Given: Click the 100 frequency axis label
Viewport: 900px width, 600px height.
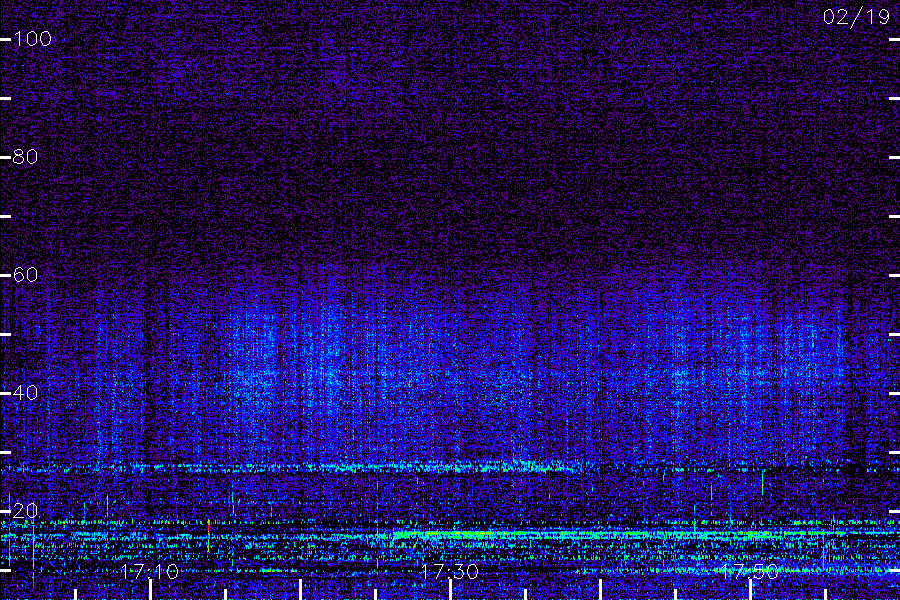Looking at the screenshot, I should [33, 39].
